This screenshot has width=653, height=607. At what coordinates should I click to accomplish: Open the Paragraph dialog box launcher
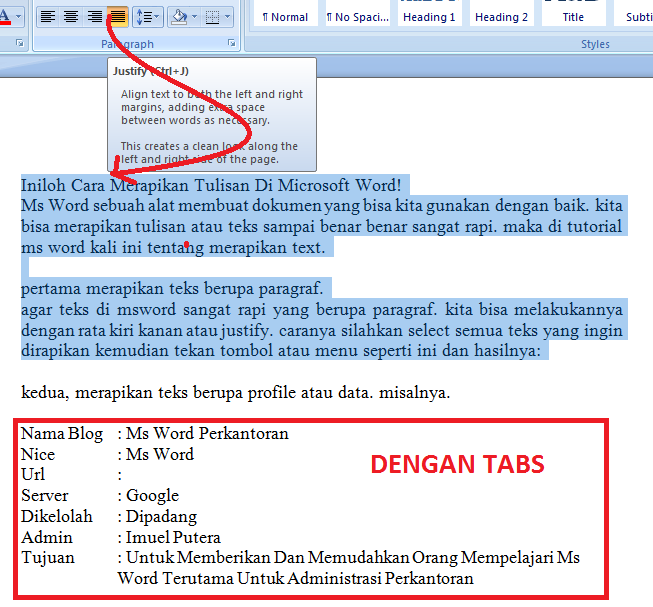(x=232, y=43)
